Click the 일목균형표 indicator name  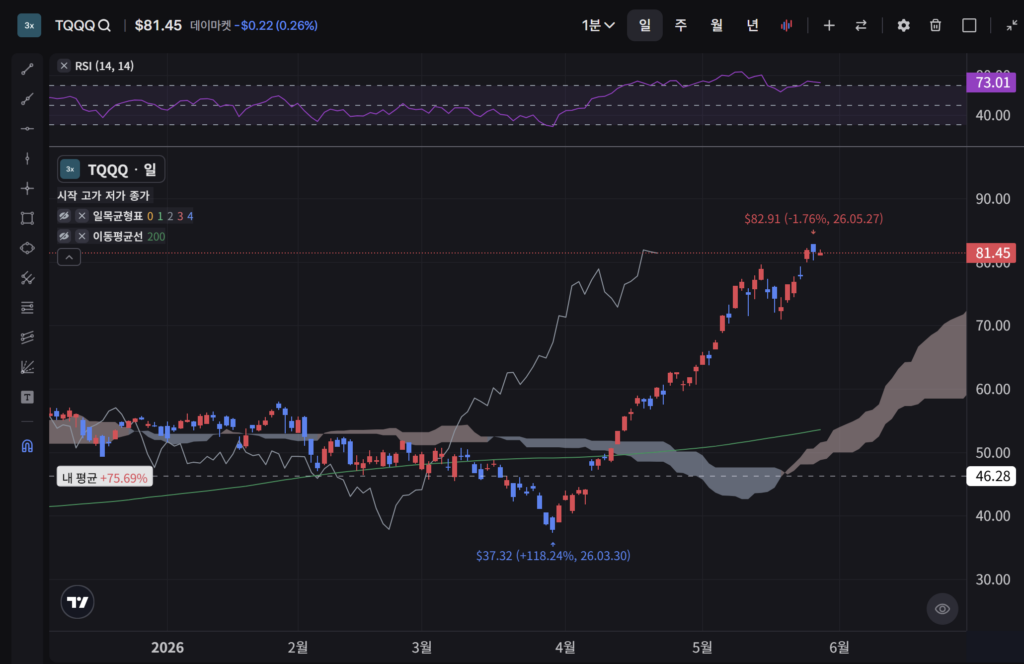tap(118, 215)
